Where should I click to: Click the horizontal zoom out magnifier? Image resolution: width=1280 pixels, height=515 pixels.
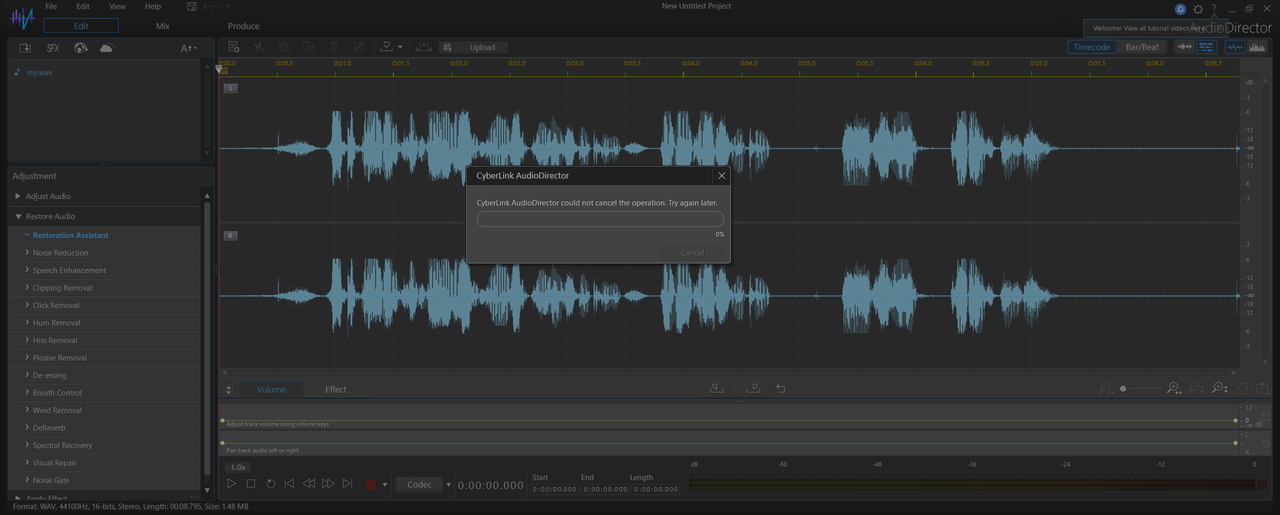[1105, 388]
